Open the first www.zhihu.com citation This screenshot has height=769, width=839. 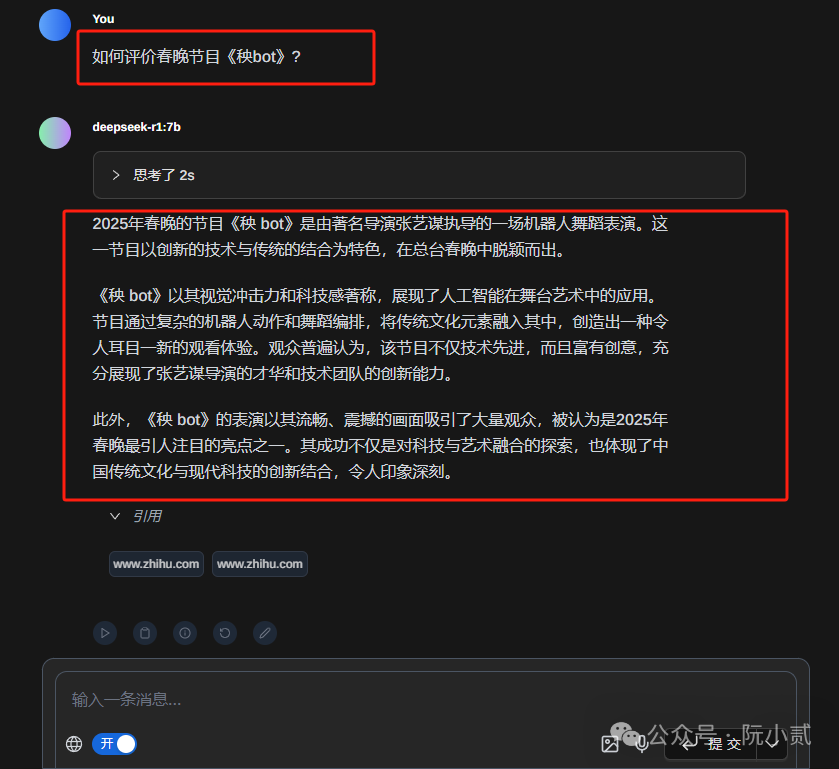pos(156,564)
